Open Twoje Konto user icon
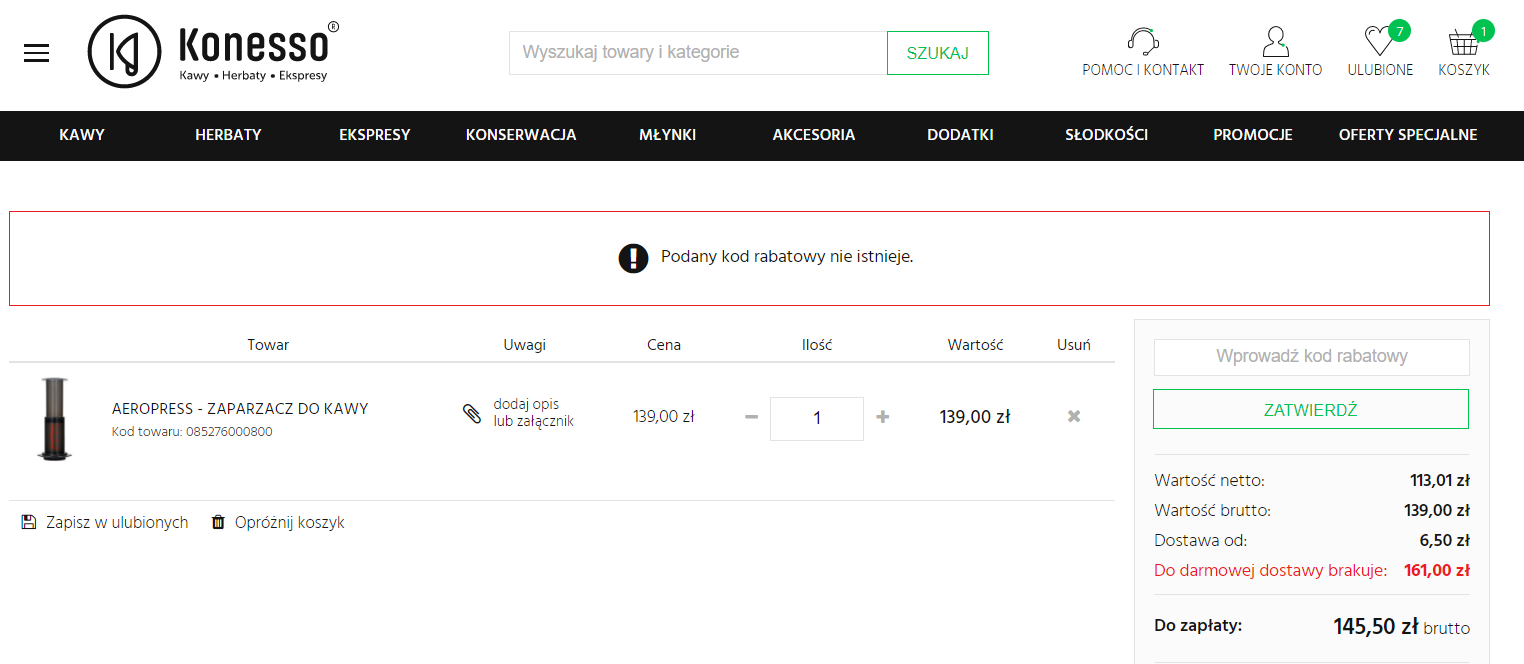 [x=1275, y=42]
